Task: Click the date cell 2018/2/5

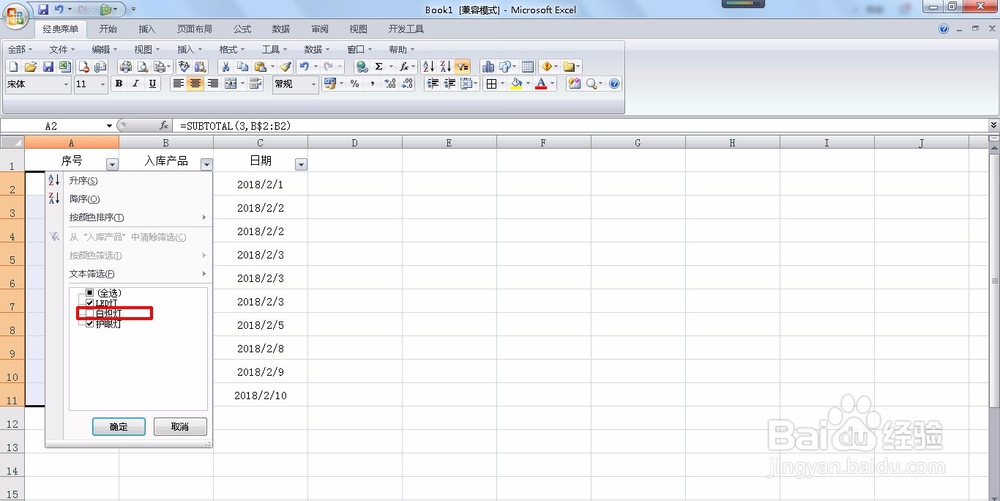Action: pyautogui.click(x=260, y=325)
